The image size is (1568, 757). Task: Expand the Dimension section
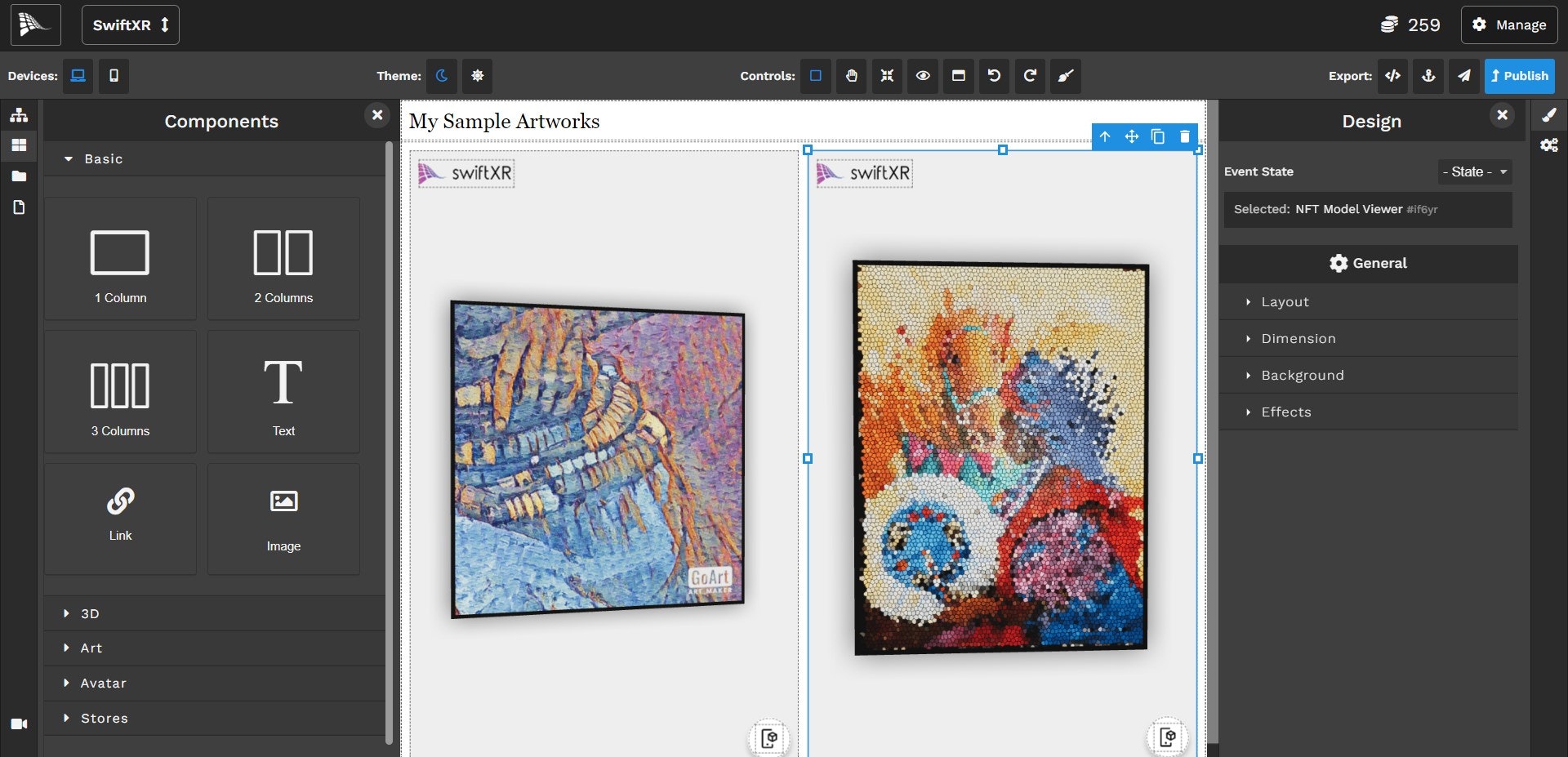click(1369, 338)
